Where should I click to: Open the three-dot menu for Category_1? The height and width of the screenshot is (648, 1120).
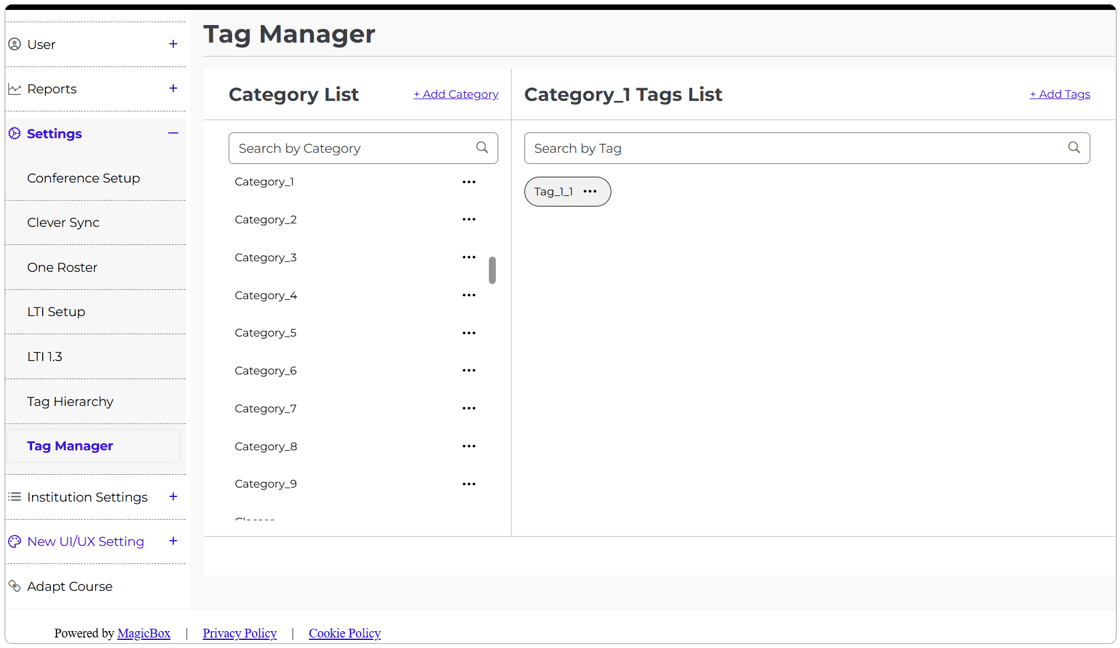click(x=469, y=182)
